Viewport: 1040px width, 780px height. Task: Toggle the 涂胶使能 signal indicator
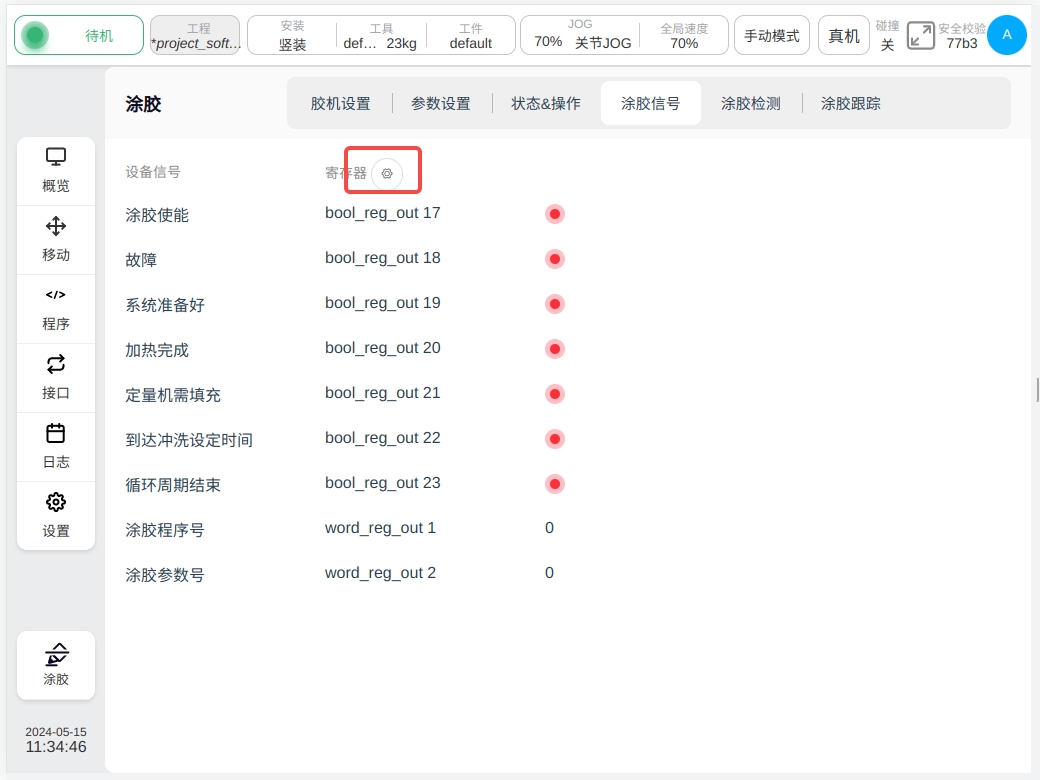[555, 214]
